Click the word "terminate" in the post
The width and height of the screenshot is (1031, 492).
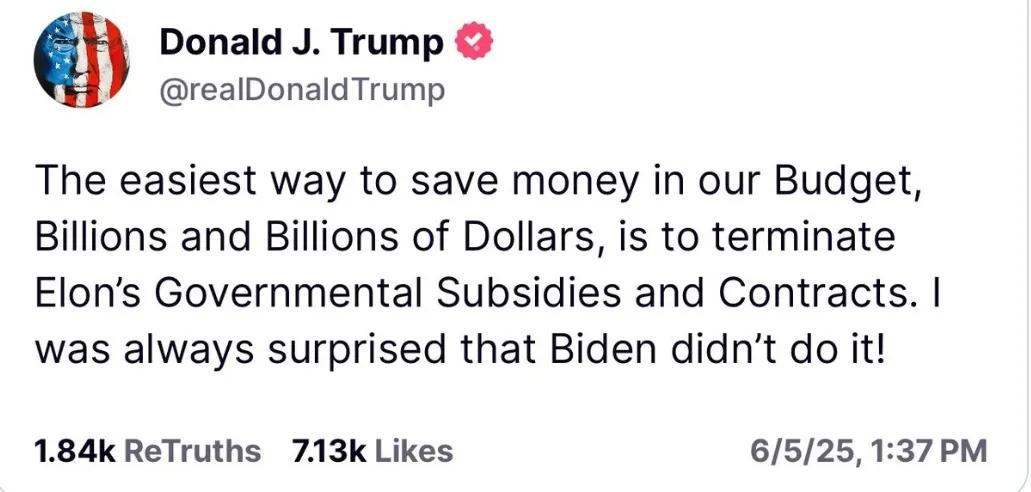click(802, 238)
